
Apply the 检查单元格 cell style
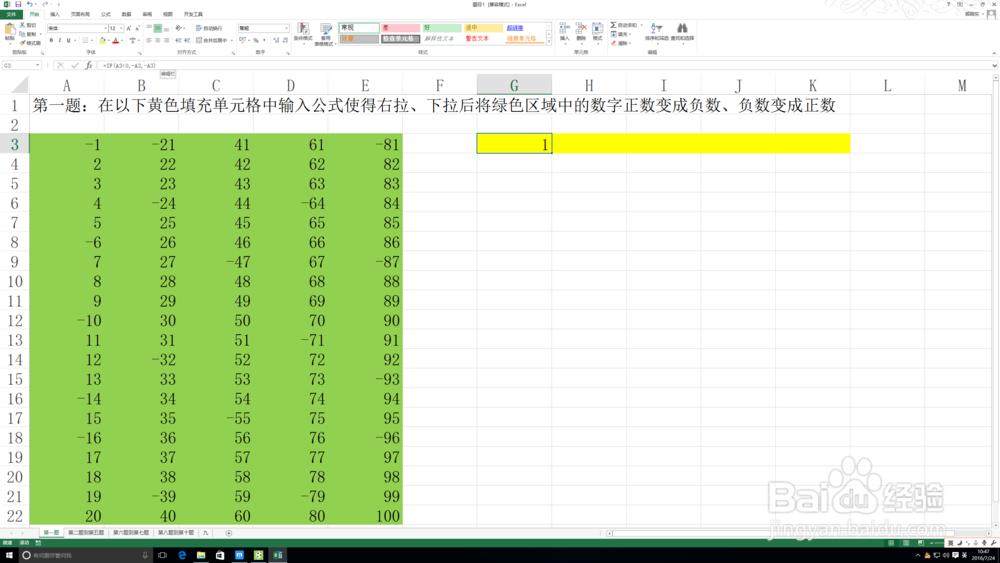[x=401, y=39]
